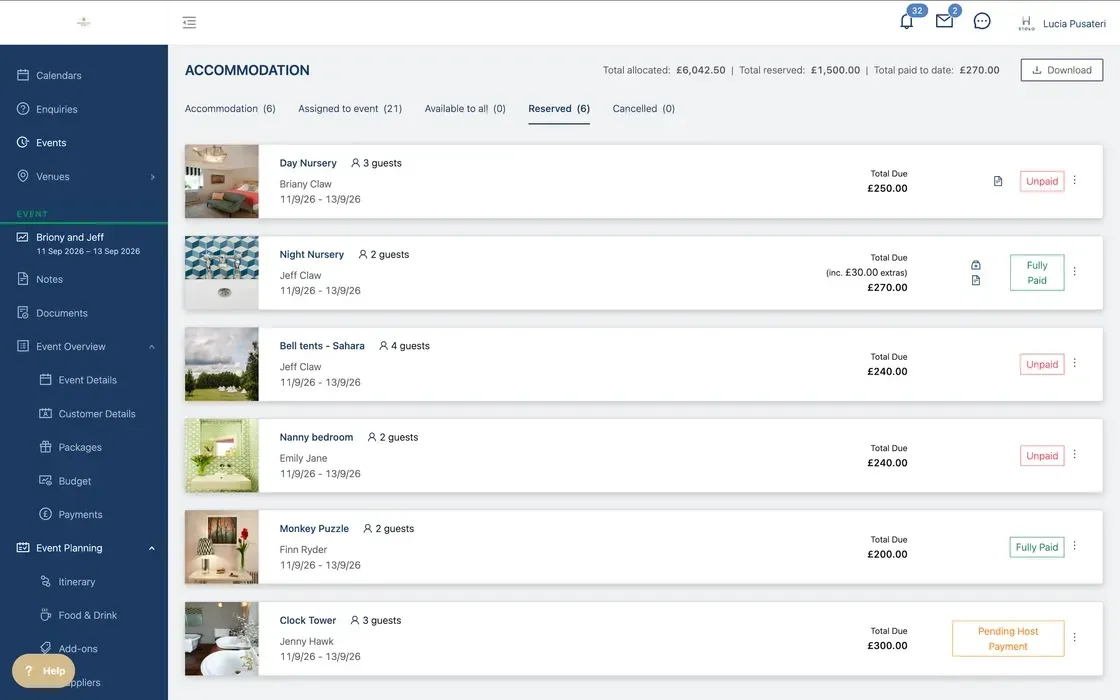Click the Enquiries icon in sidebar
This screenshot has width=1120, height=700.
tap(23, 109)
